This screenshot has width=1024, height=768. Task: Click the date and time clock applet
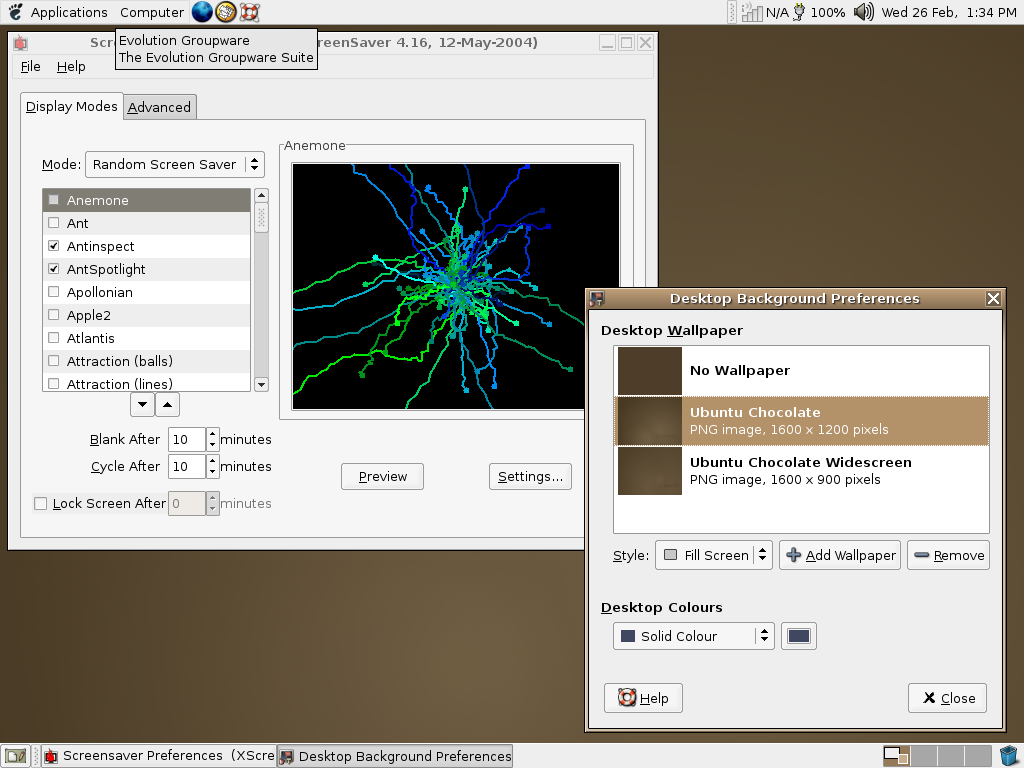948,12
